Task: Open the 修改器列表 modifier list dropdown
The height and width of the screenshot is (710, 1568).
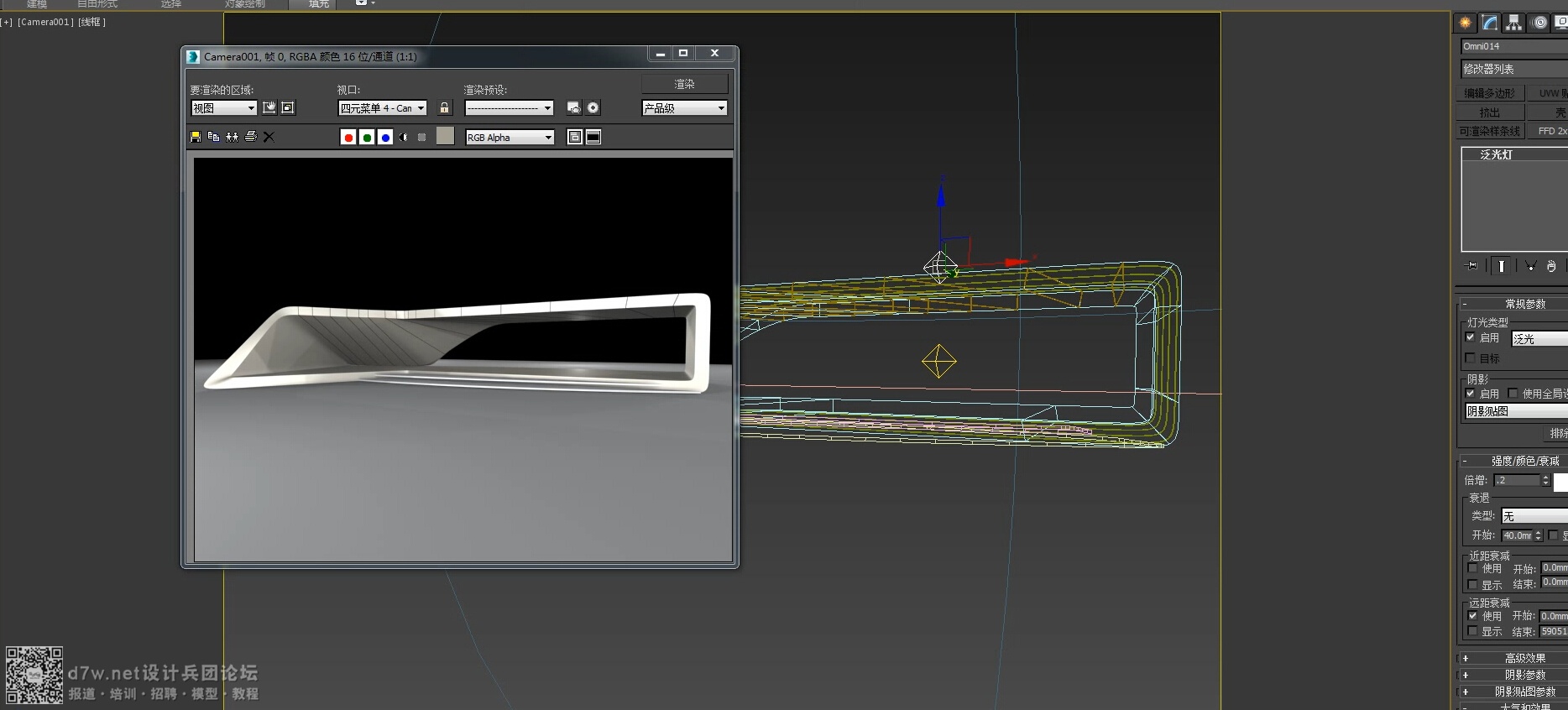Action: [x=1514, y=69]
